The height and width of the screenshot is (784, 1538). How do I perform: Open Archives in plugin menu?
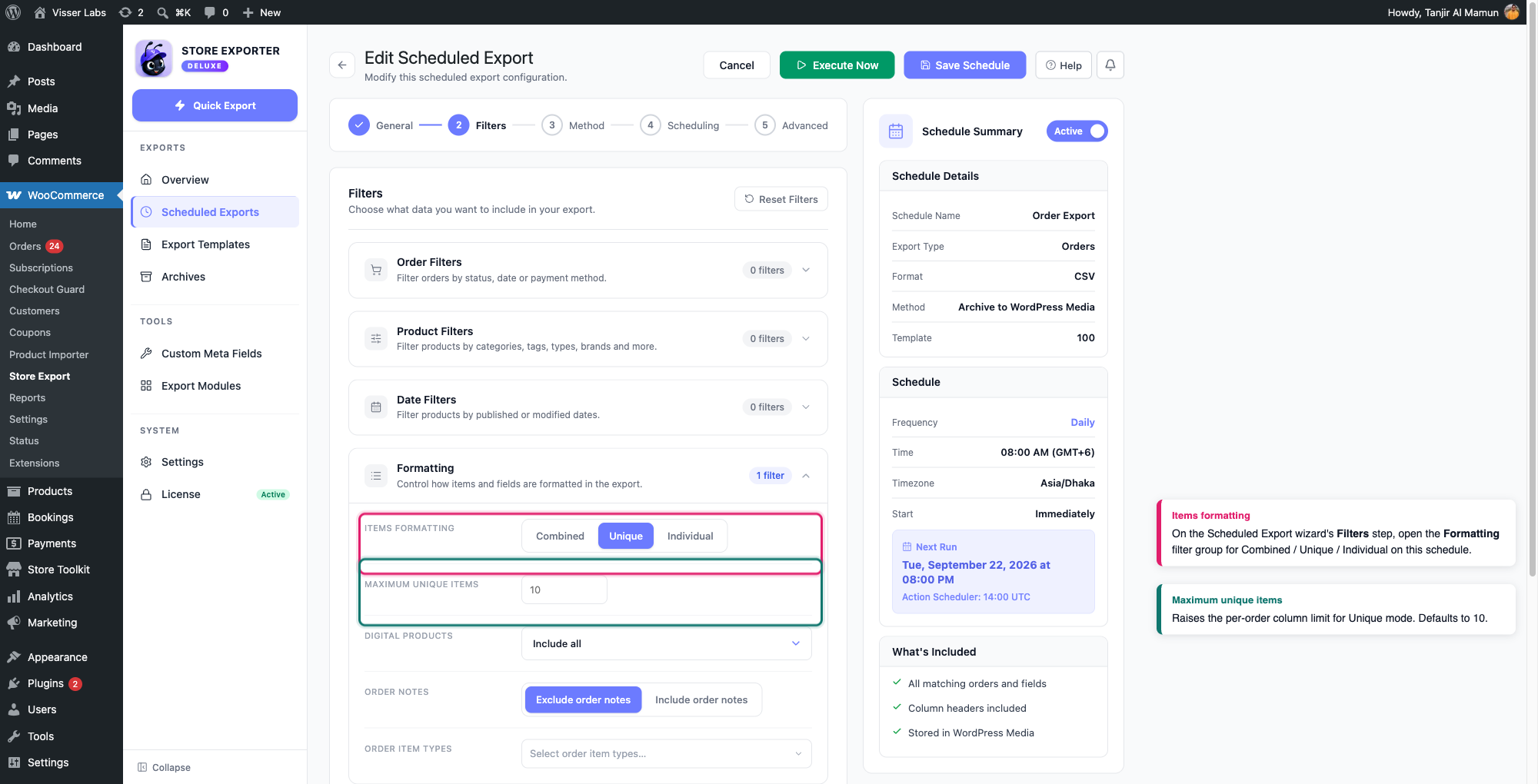coord(215,277)
